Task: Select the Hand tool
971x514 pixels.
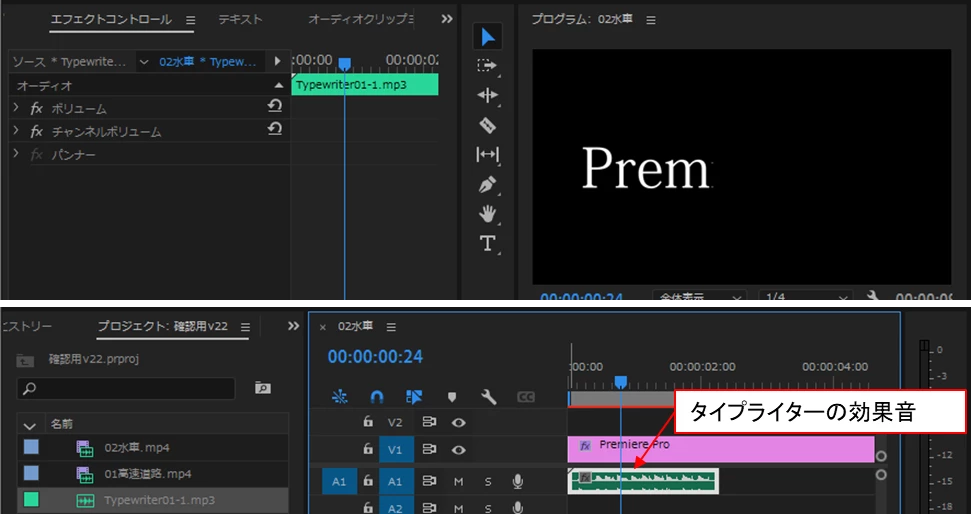Action: pyautogui.click(x=487, y=214)
